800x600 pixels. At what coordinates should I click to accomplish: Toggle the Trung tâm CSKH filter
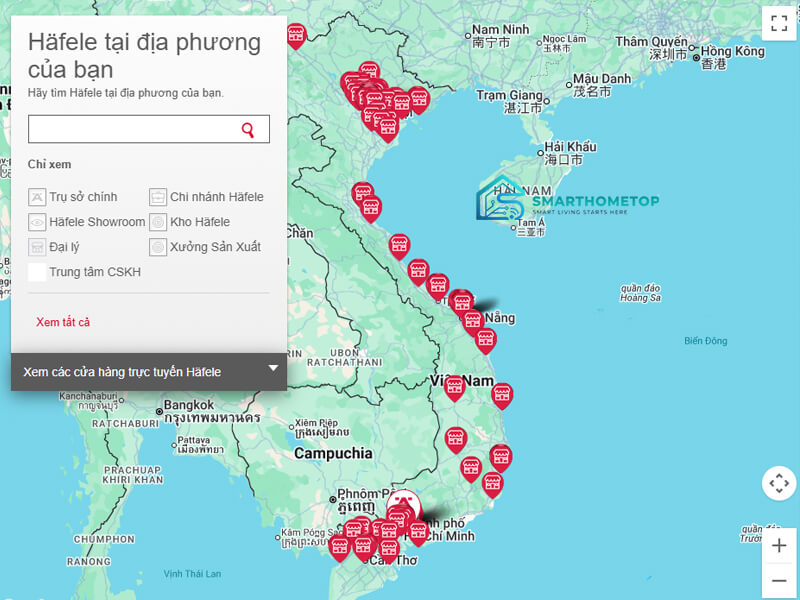pos(37,272)
